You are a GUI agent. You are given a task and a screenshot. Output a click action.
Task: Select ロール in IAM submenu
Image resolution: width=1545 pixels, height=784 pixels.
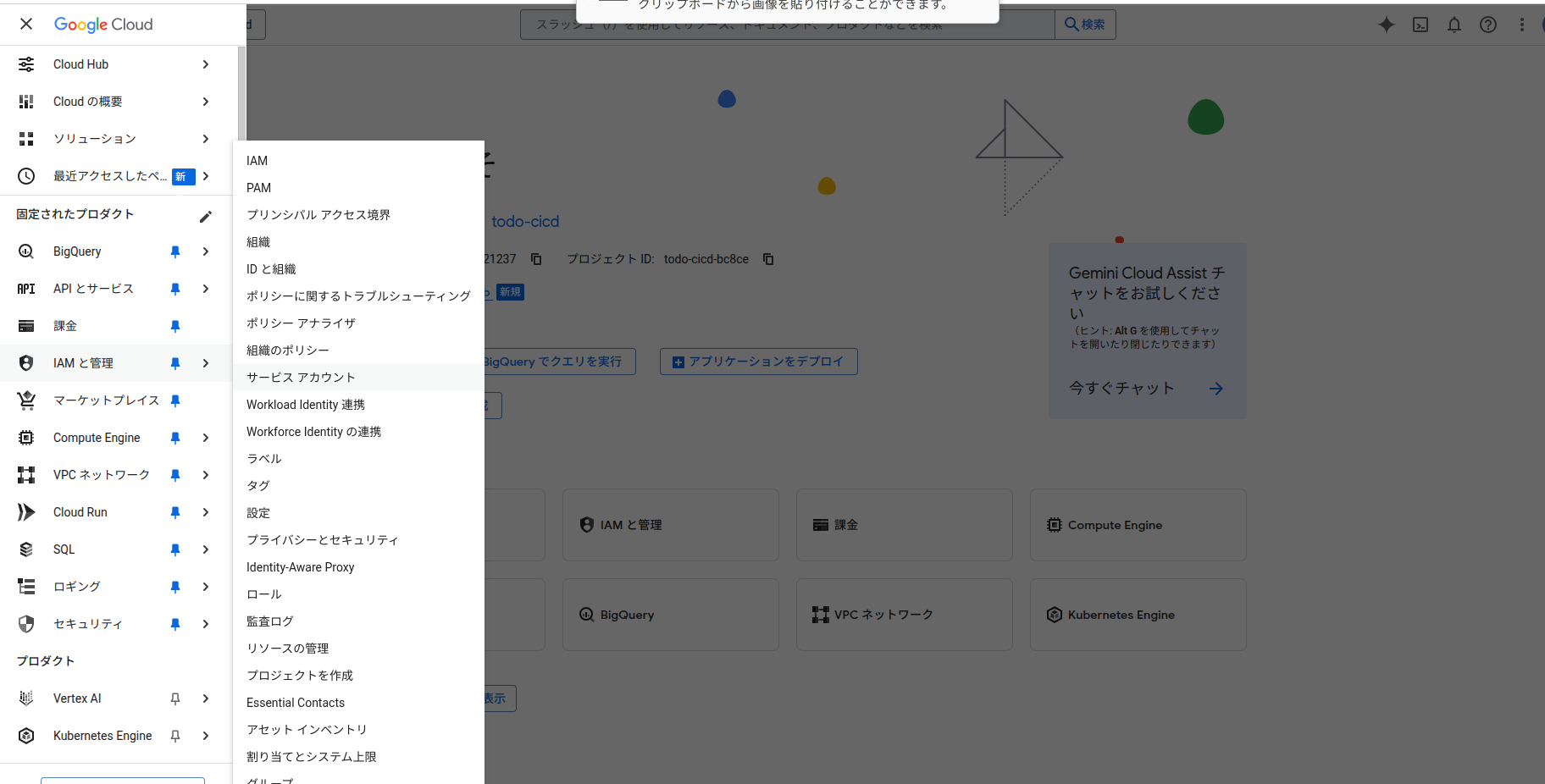click(358, 594)
